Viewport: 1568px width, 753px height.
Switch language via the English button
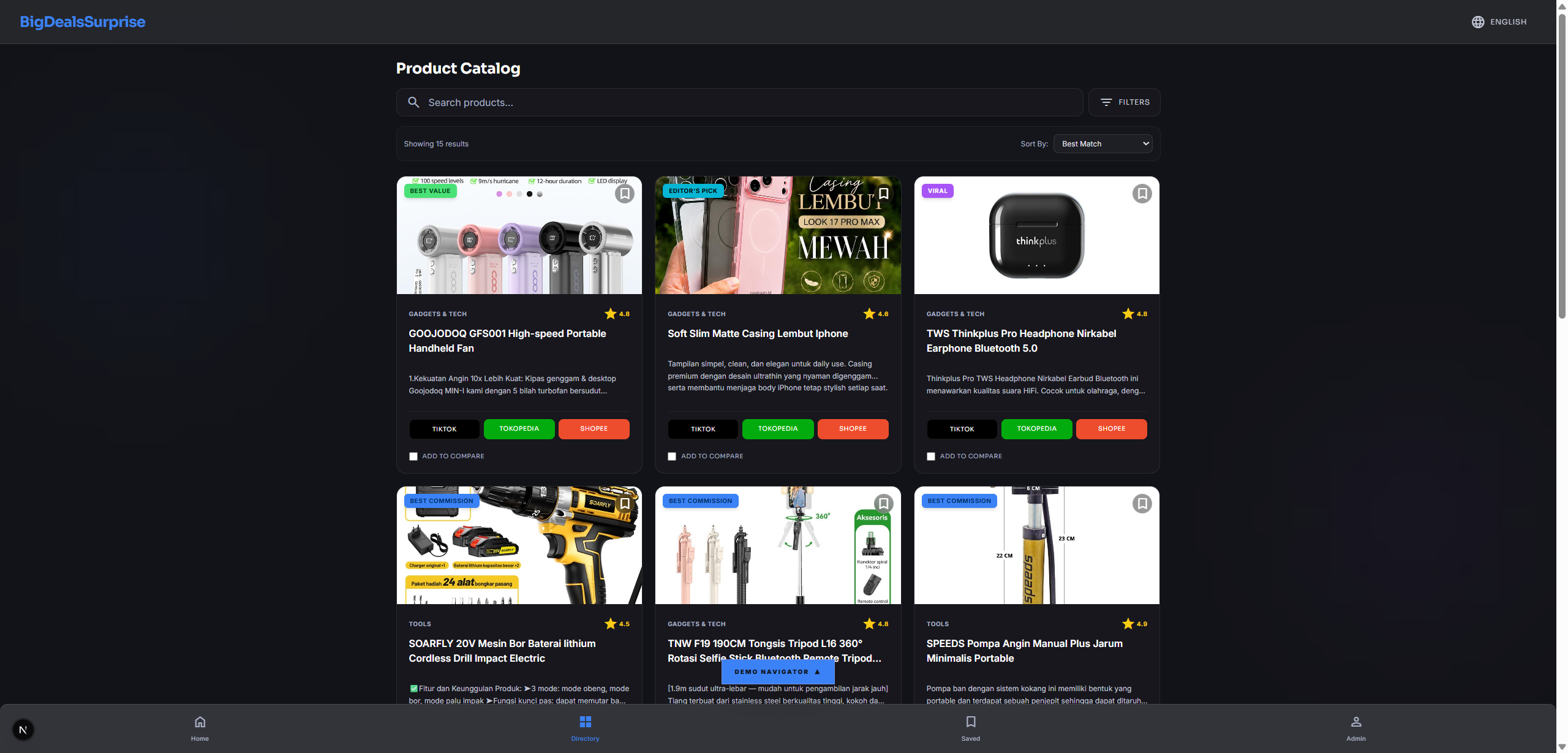[x=1499, y=22]
